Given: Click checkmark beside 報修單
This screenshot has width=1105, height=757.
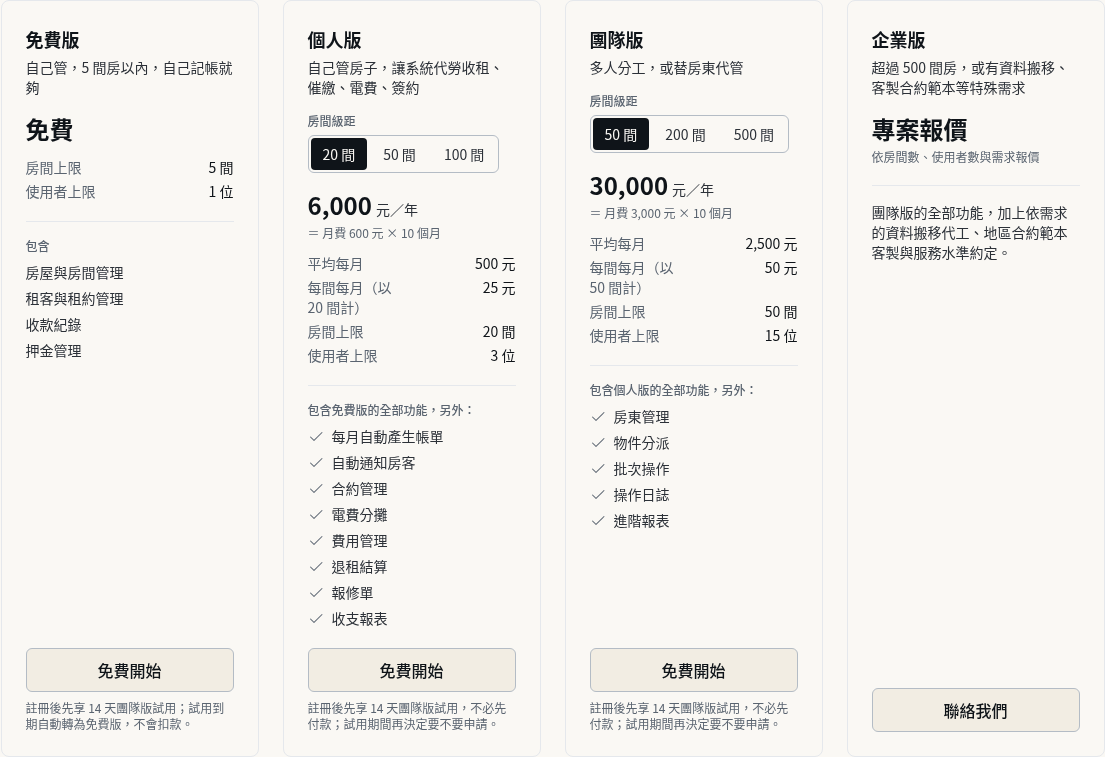Looking at the screenshot, I should [316, 593].
